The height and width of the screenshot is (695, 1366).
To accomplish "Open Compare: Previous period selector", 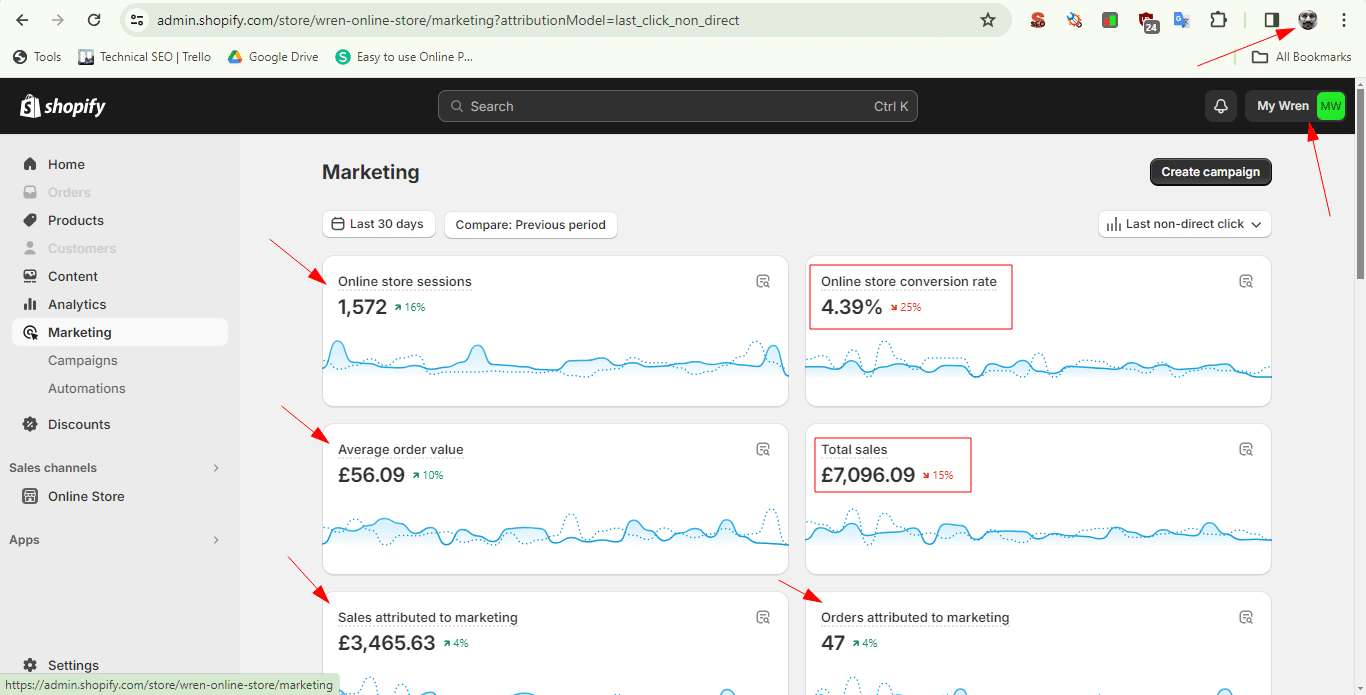I will tap(531, 224).
